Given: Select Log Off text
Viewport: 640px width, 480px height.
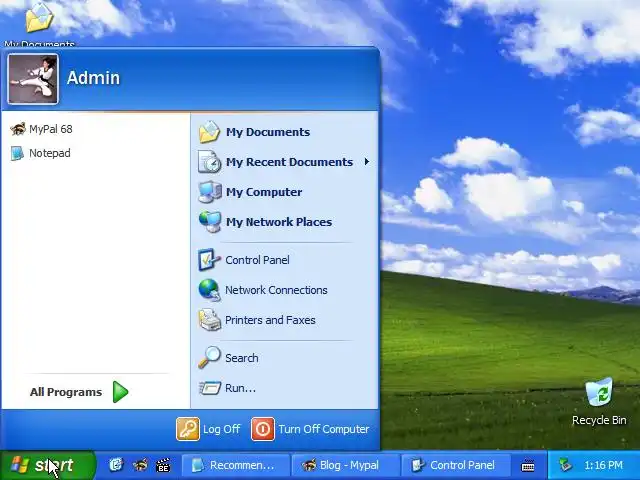Looking at the screenshot, I should click(x=222, y=429).
